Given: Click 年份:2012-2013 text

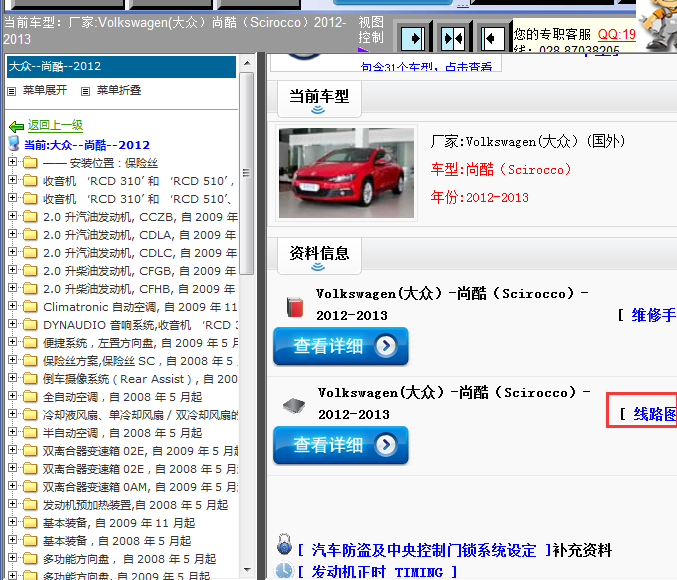Looking at the screenshot, I should click(x=480, y=197).
